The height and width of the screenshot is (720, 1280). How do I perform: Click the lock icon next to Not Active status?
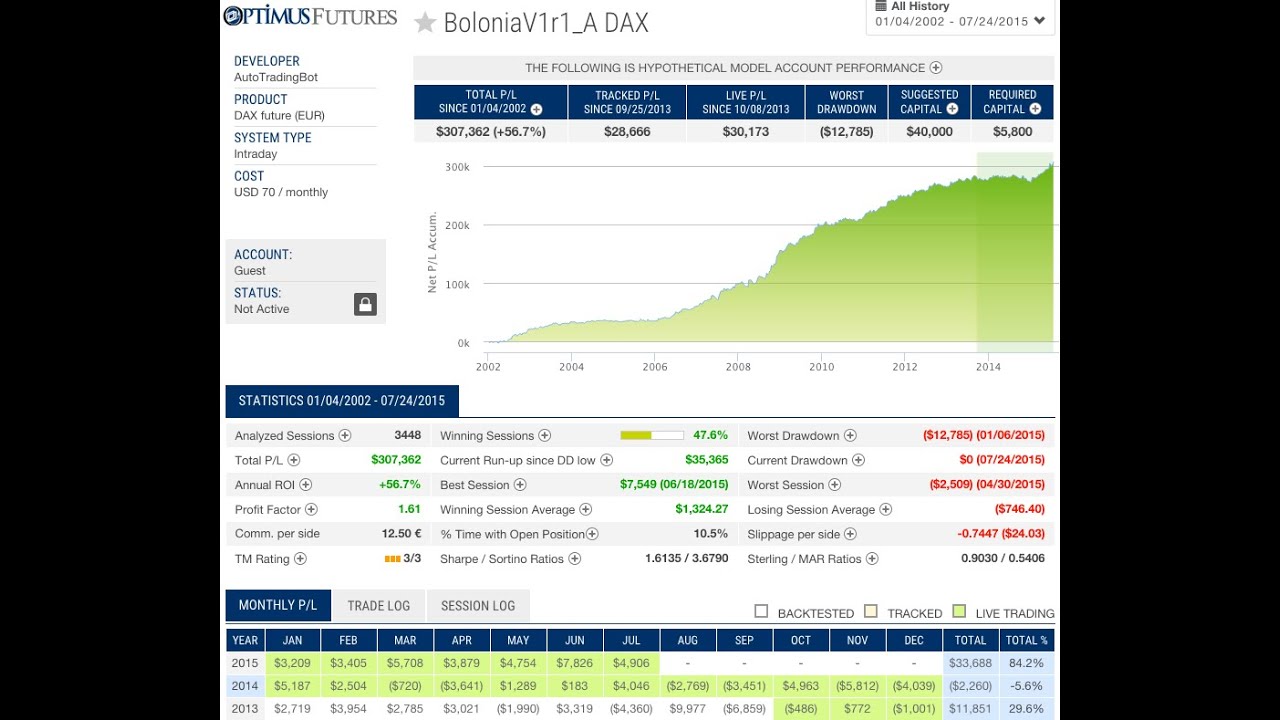pos(367,301)
